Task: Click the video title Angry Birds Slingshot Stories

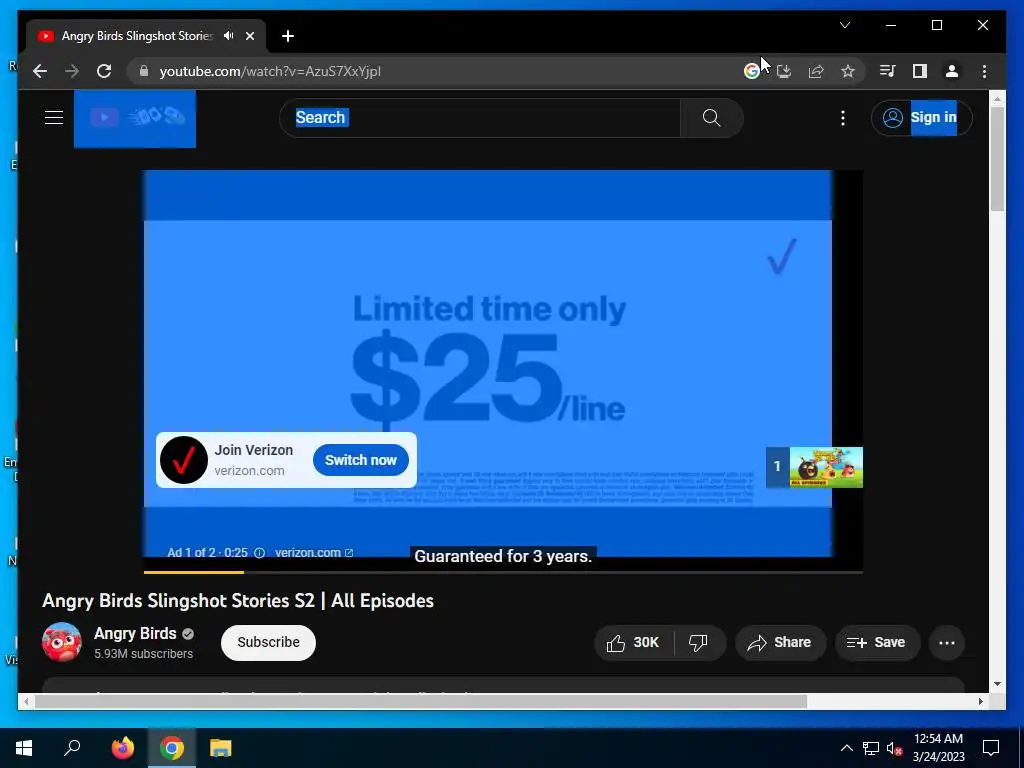Action: click(238, 600)
